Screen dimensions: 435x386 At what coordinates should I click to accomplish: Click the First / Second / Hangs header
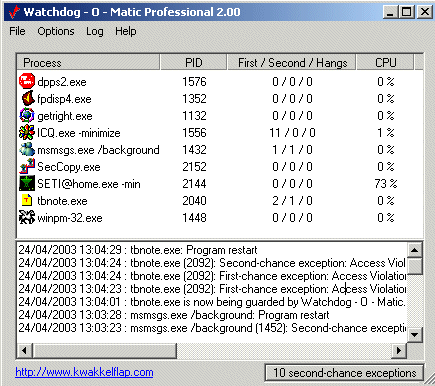point(292,62)
